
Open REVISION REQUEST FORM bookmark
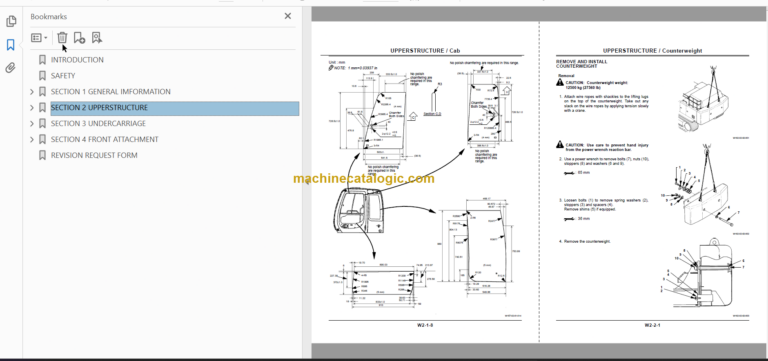pos(94,155)
